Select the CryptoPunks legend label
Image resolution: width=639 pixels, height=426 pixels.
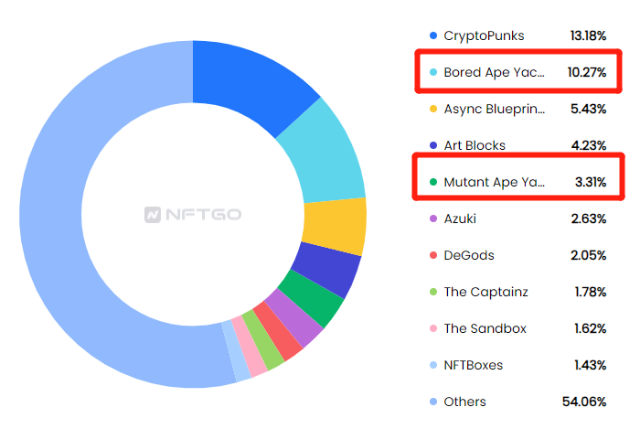pyautogui.click(x=484, y=36)
